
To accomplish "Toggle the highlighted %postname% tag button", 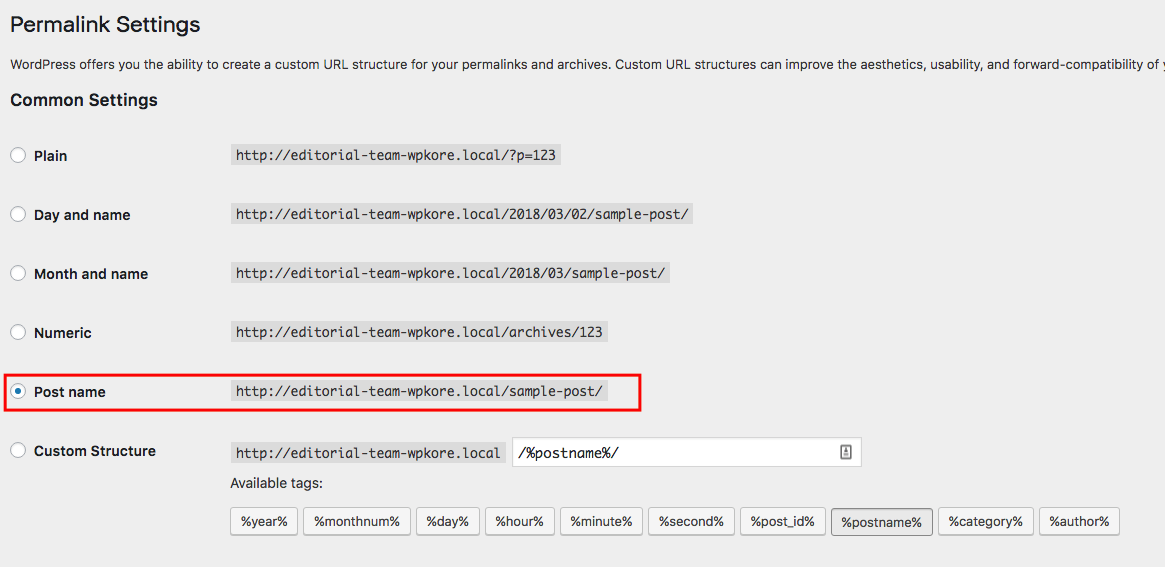I will point(881,522).
